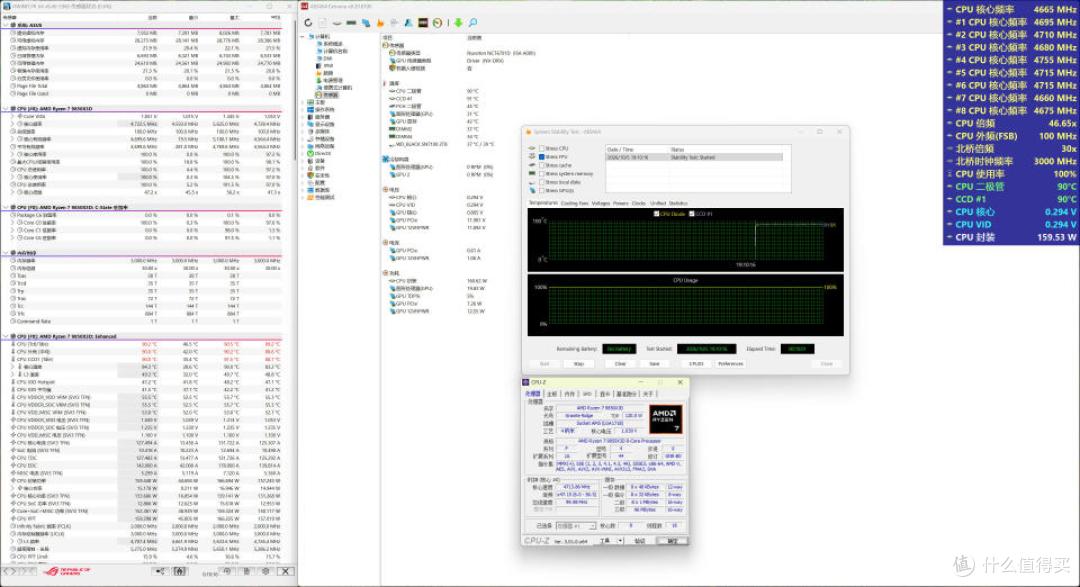Switch to the Cooling Fans tab
The height and width of the screenshot is (587, 1080).
574,204
